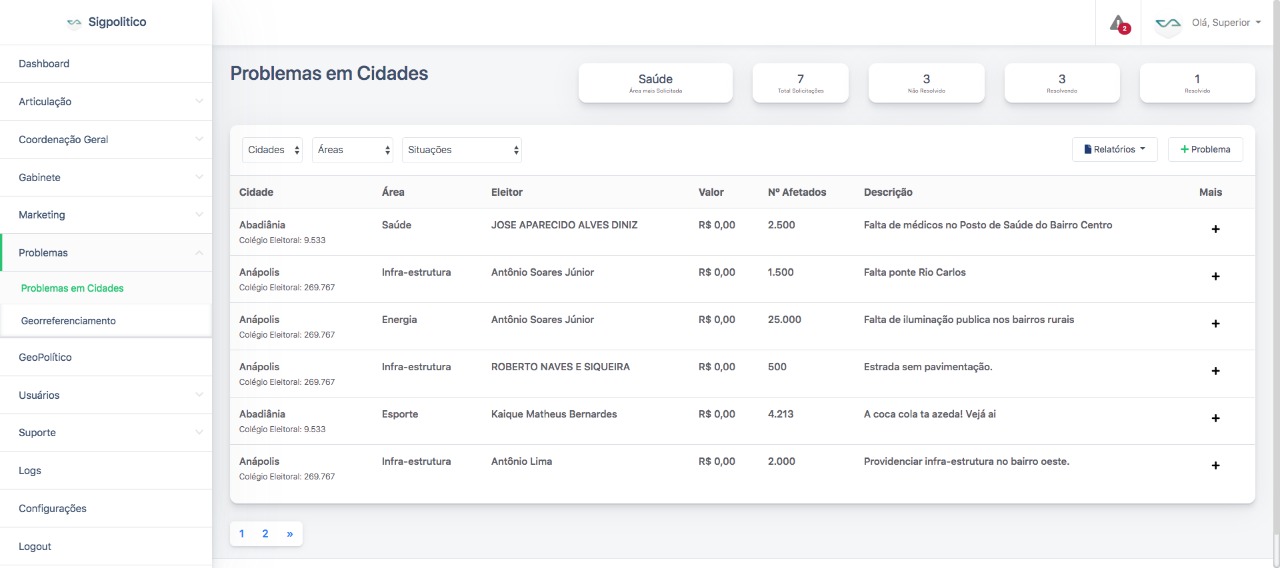This screenshot has height=568, width=1280.
Task: Expand details plus icon for Abadiânia Saúde row
Action: (1215, 229)
